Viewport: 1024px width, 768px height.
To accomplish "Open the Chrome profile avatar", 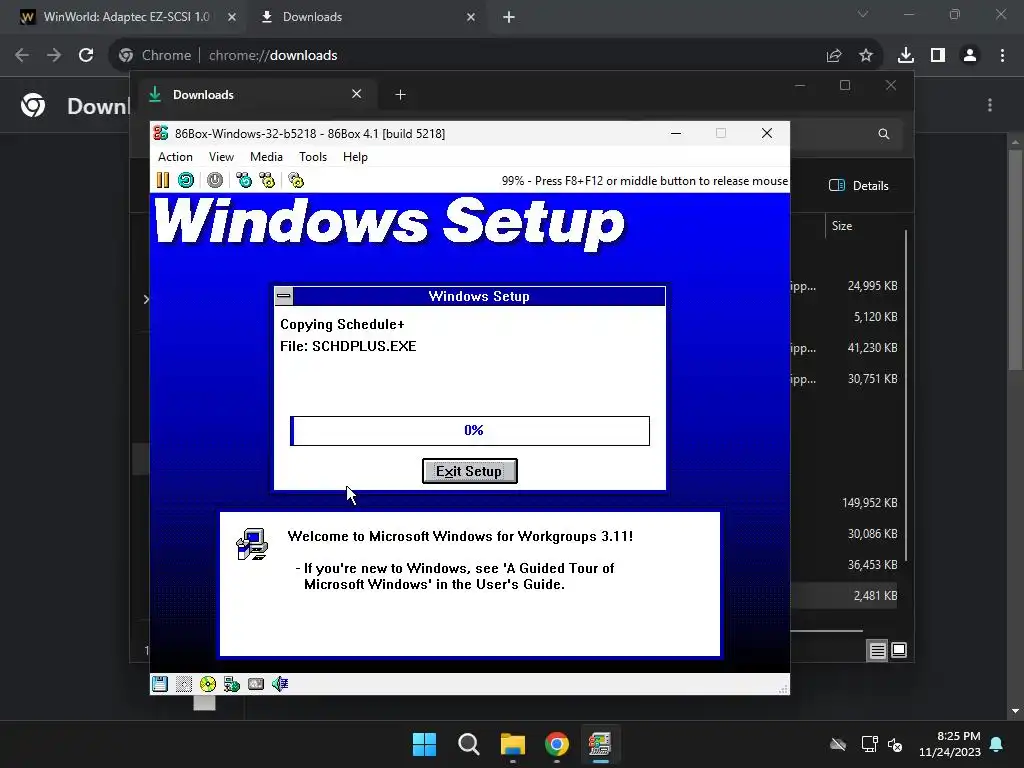I will pos(970,56).
